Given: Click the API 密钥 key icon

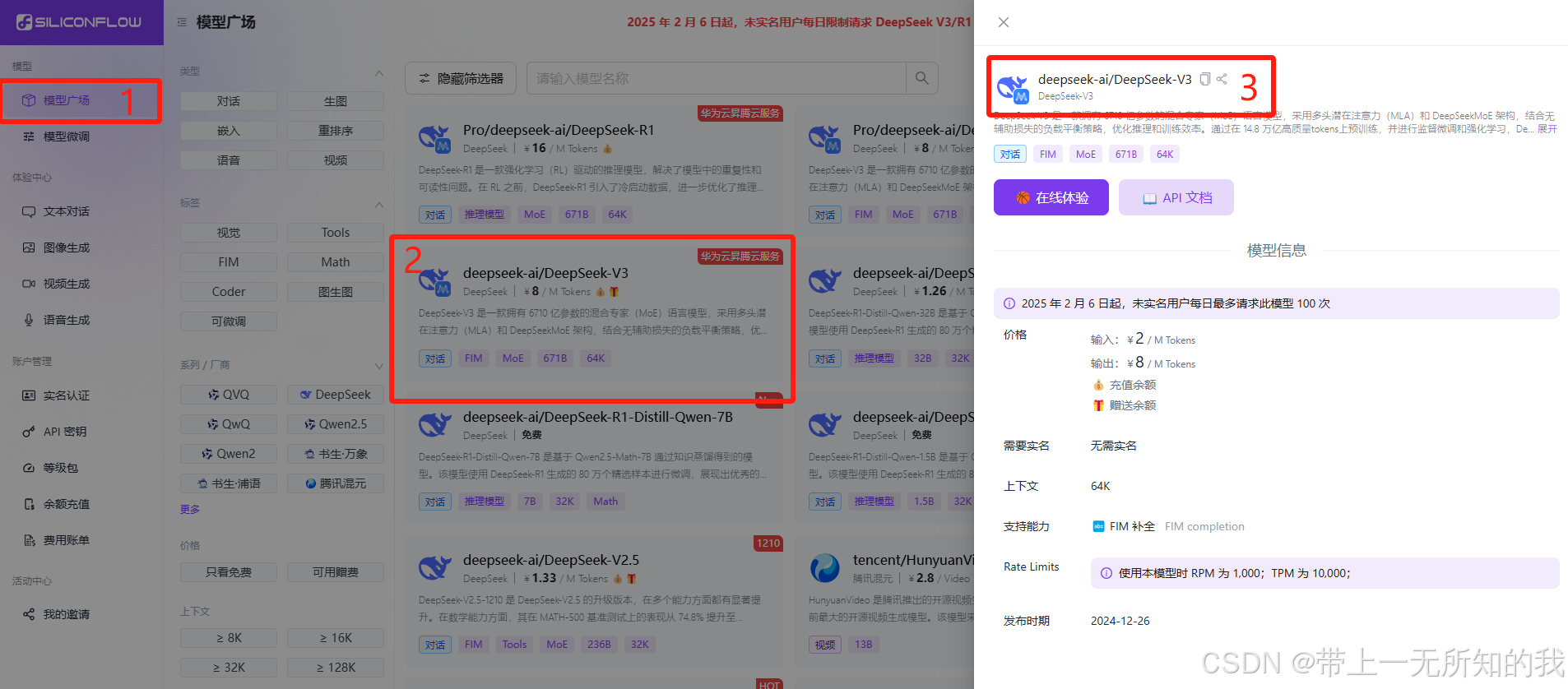Looking at the screenshot, I should pyautogui.click(x=29, y=432).
